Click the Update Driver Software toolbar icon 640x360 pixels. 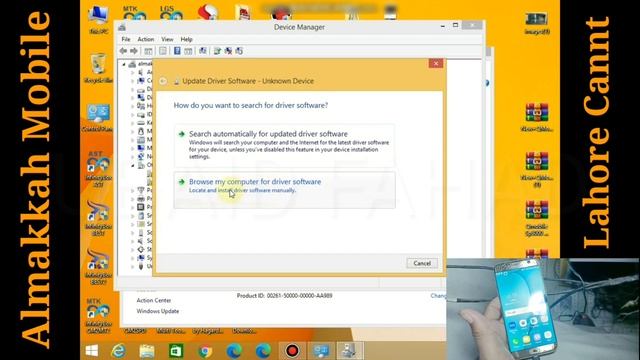(217, 51)
